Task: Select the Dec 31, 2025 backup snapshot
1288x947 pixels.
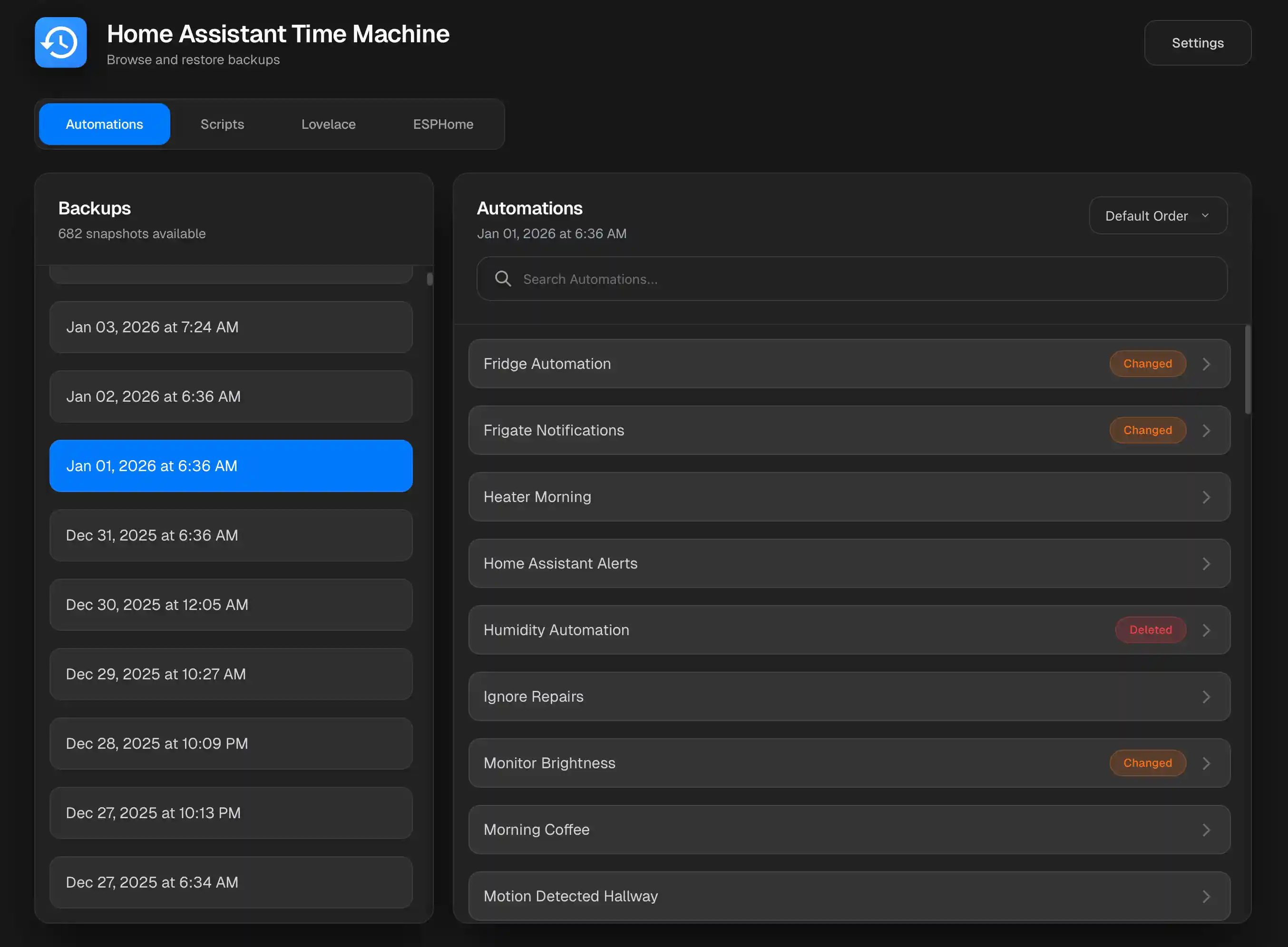Action: (x=231, y=535)
